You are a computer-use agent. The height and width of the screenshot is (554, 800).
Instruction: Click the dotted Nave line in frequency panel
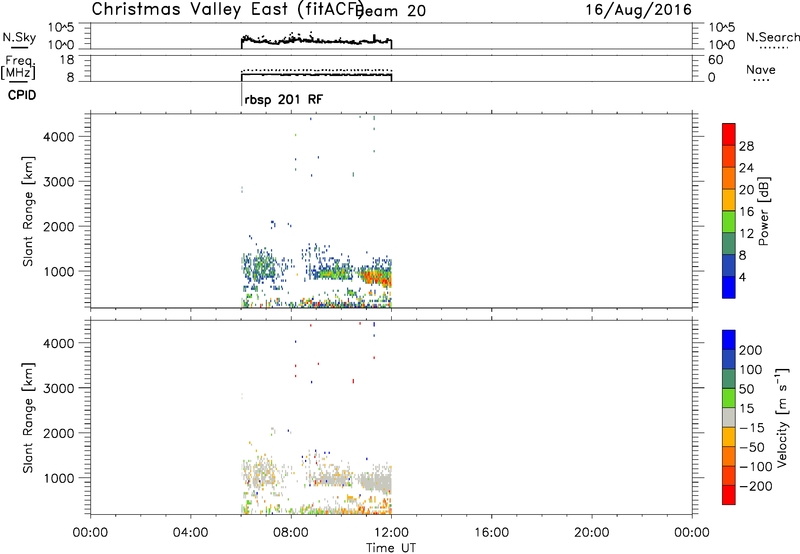[316, 70]
